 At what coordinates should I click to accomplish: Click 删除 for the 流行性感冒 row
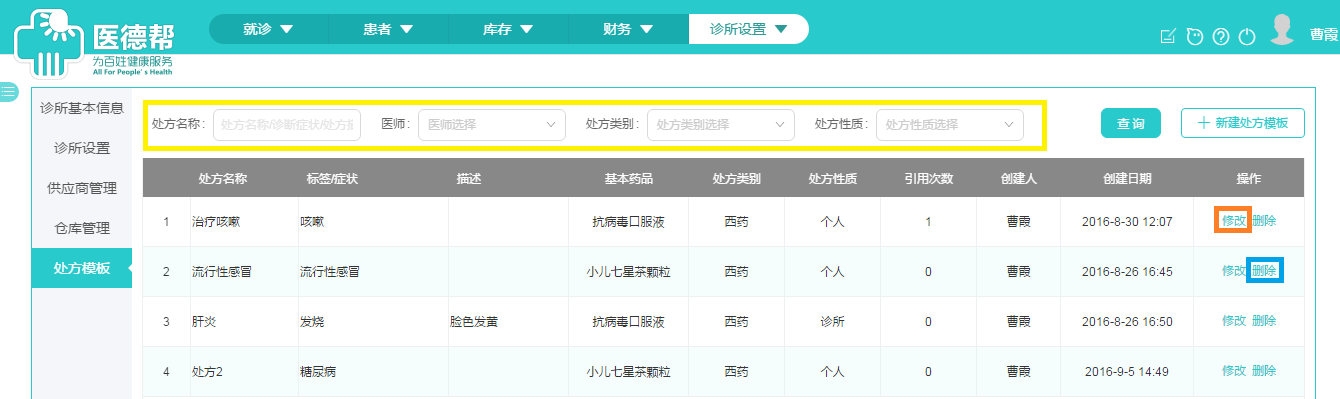(1264, 271)
